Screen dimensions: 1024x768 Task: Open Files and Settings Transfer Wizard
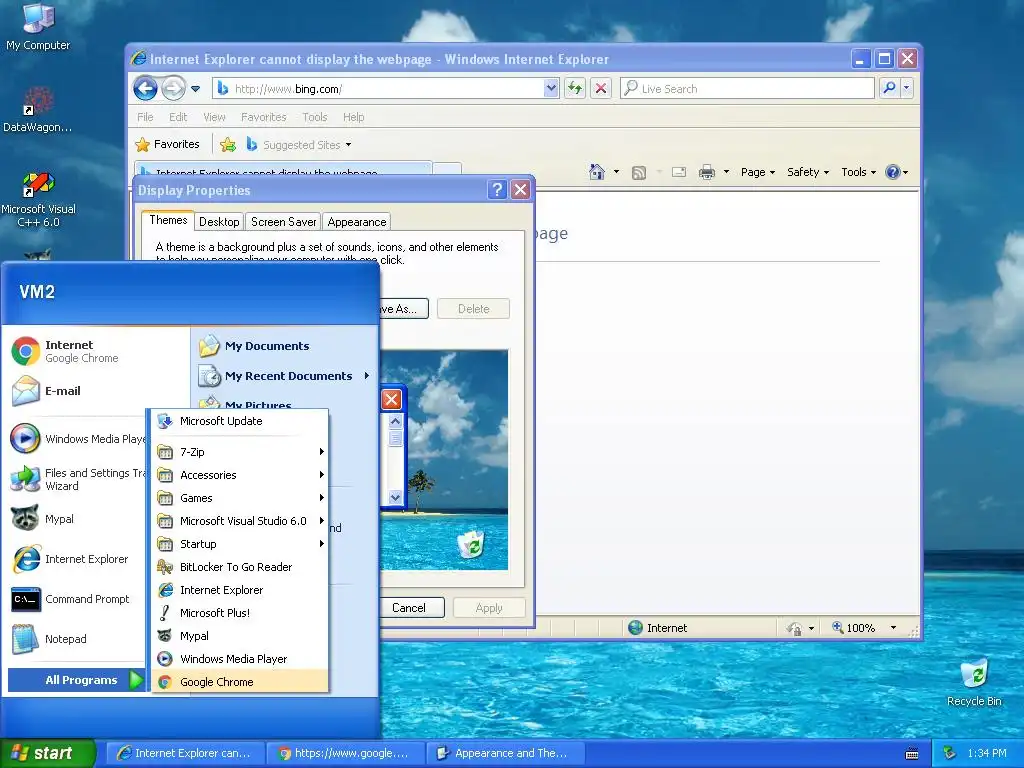coord(77,479)
